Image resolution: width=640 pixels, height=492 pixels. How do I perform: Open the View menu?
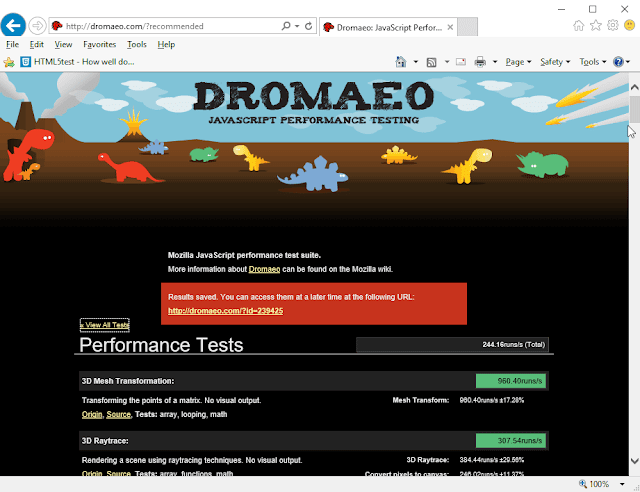click(63, 45)
